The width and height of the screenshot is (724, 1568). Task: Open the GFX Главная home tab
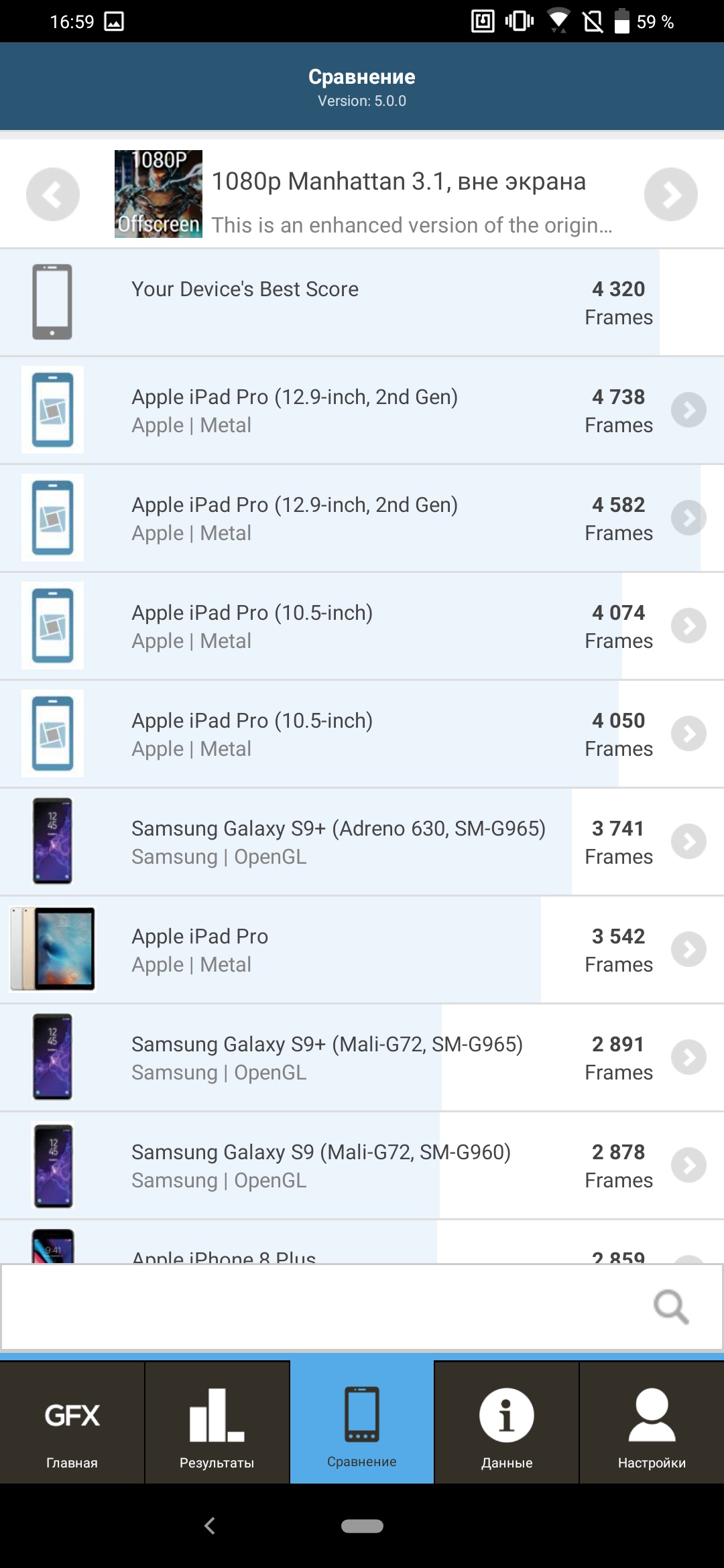click(72, 1423)
